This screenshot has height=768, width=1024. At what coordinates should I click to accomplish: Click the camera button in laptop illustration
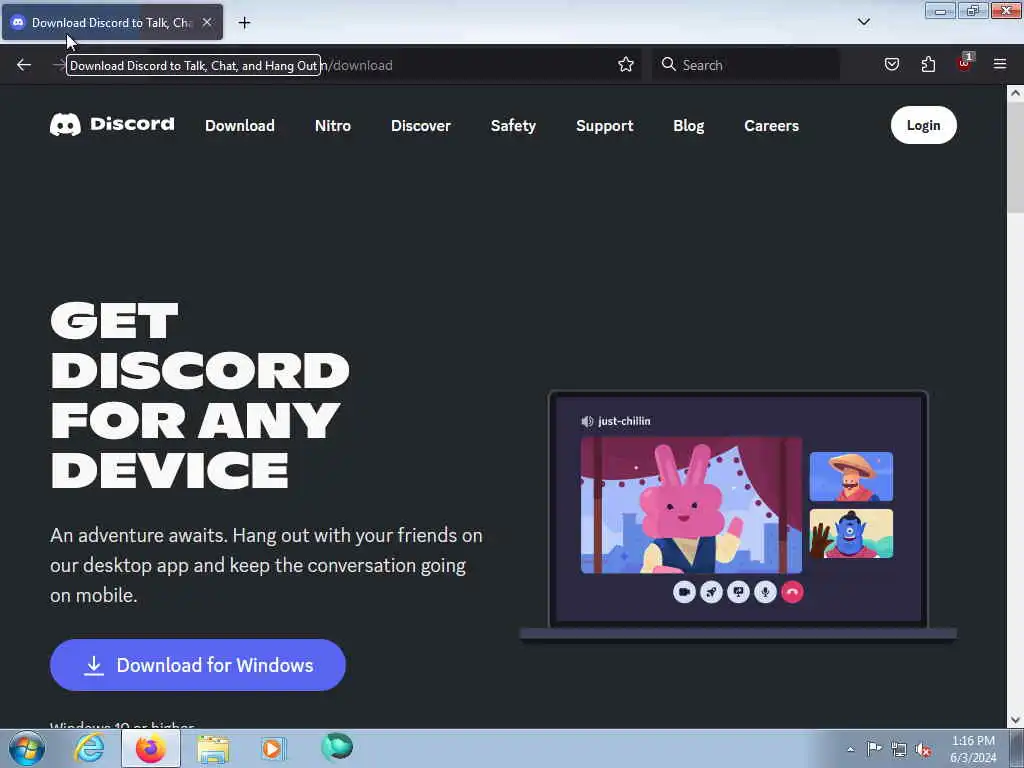click(684, 592)
